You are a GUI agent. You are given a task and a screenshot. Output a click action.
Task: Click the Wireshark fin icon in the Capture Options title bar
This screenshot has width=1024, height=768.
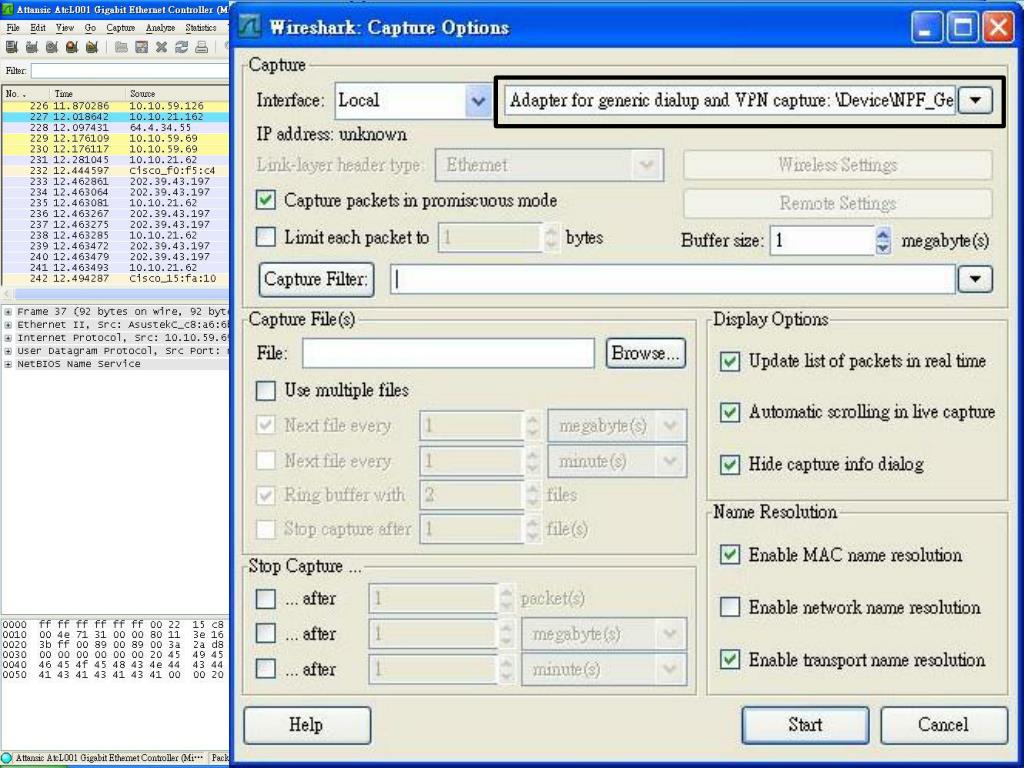249,27
